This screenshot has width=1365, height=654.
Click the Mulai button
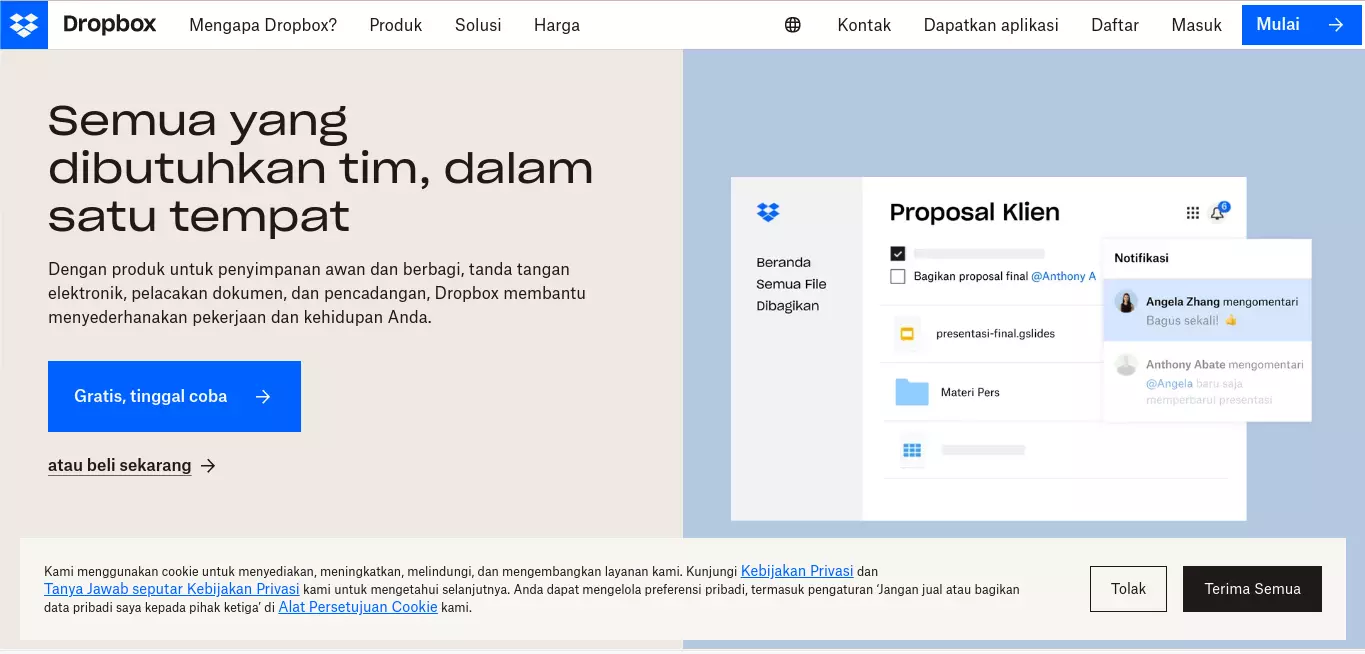point(1303,25)
